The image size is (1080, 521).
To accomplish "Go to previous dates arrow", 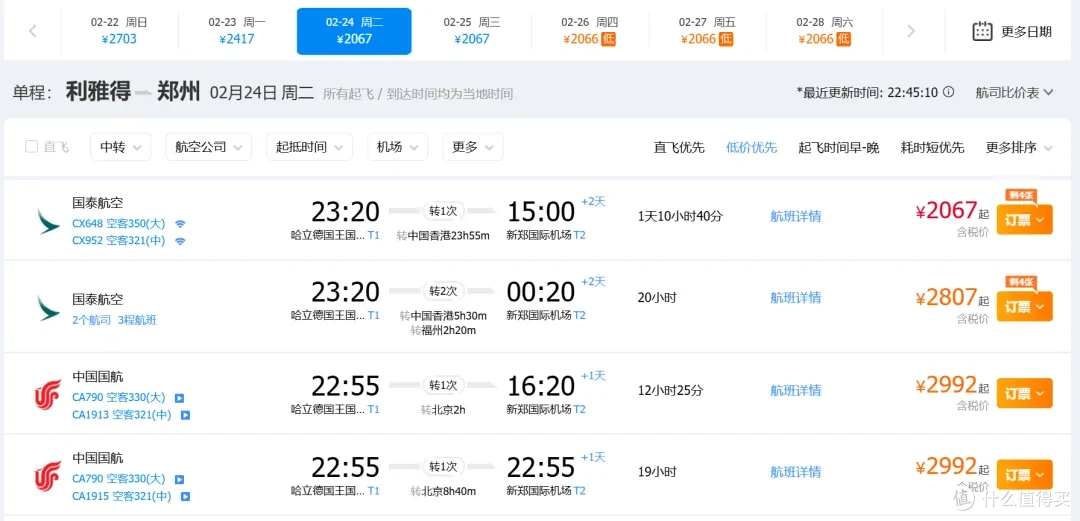I will [32, 31].
